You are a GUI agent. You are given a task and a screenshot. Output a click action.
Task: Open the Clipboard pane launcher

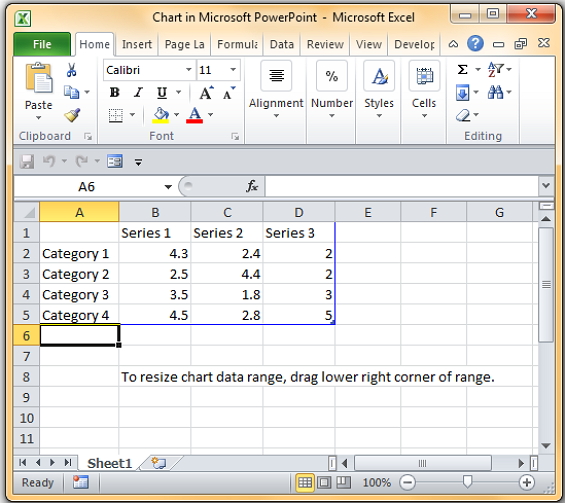coord(88,137)
